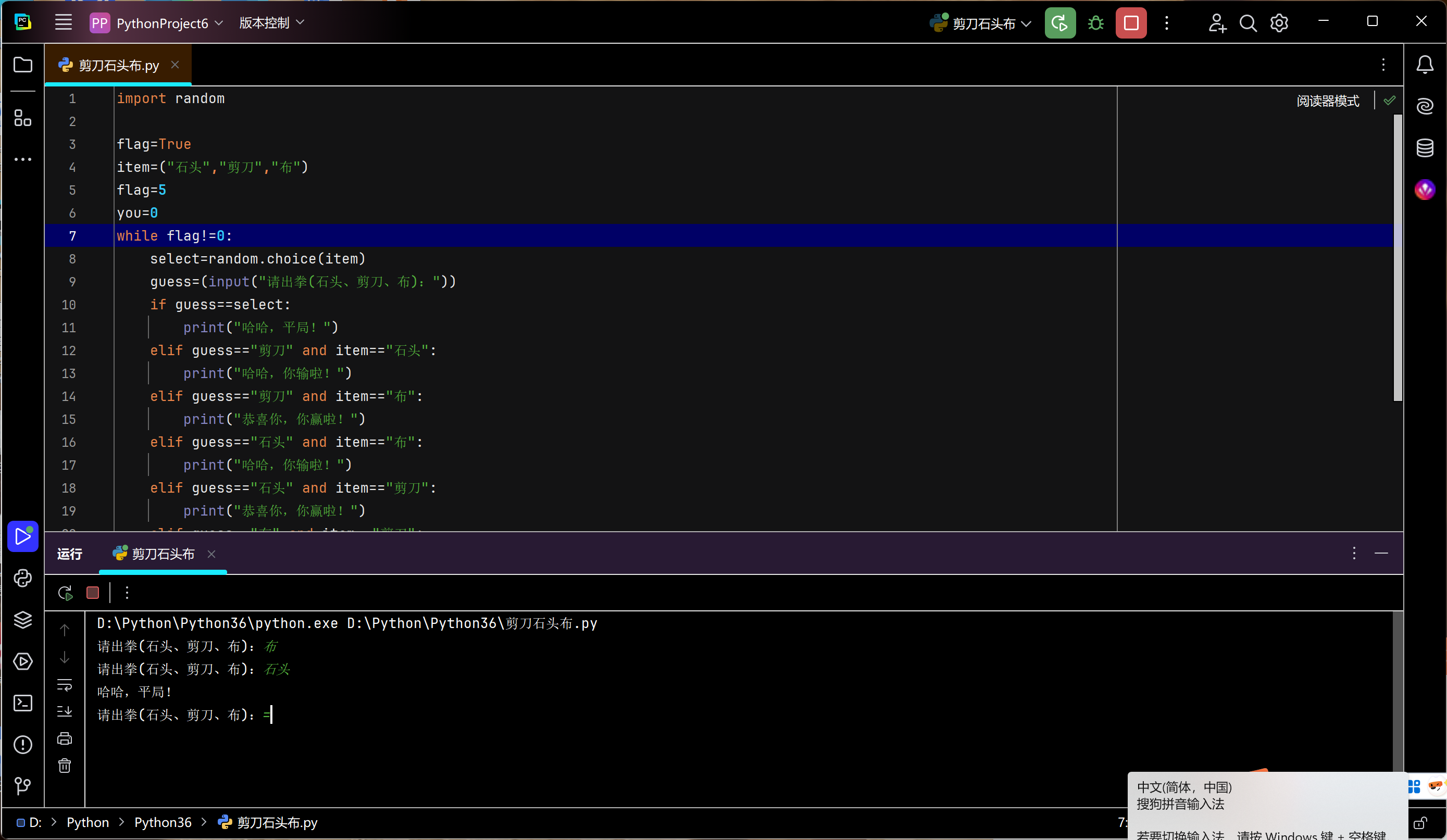Click the editor vertical scrollbar
This screenshot has height=840, width=1447.
click(1398, 258)
